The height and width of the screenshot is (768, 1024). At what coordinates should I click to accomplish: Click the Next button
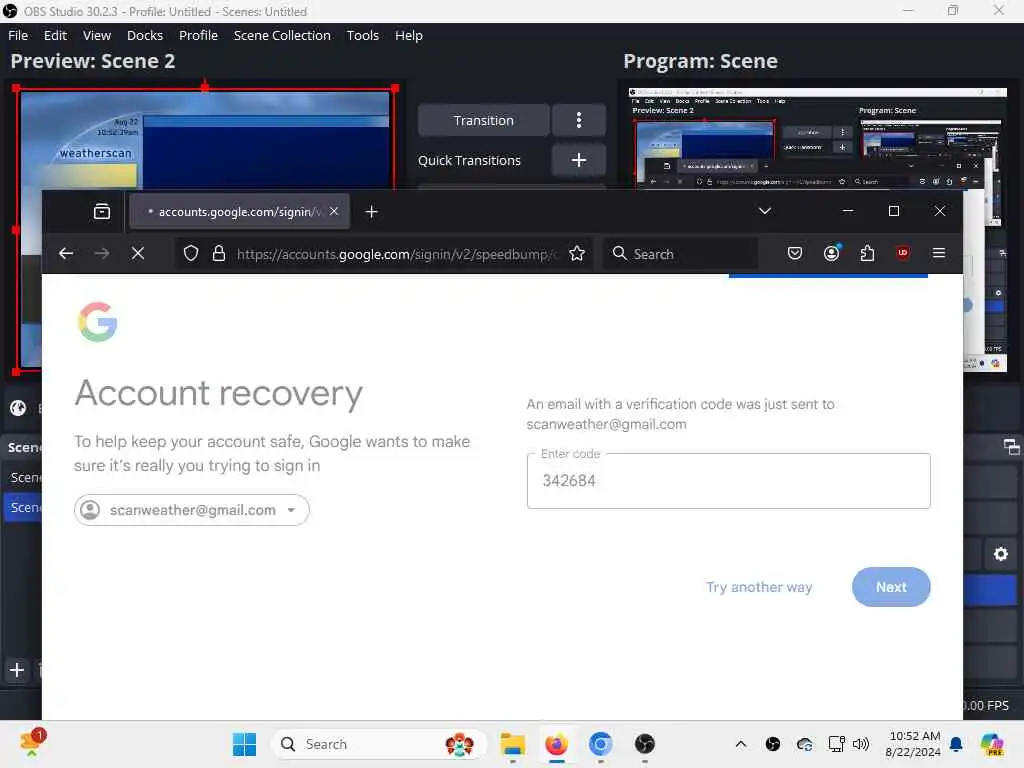click(891, 587)
